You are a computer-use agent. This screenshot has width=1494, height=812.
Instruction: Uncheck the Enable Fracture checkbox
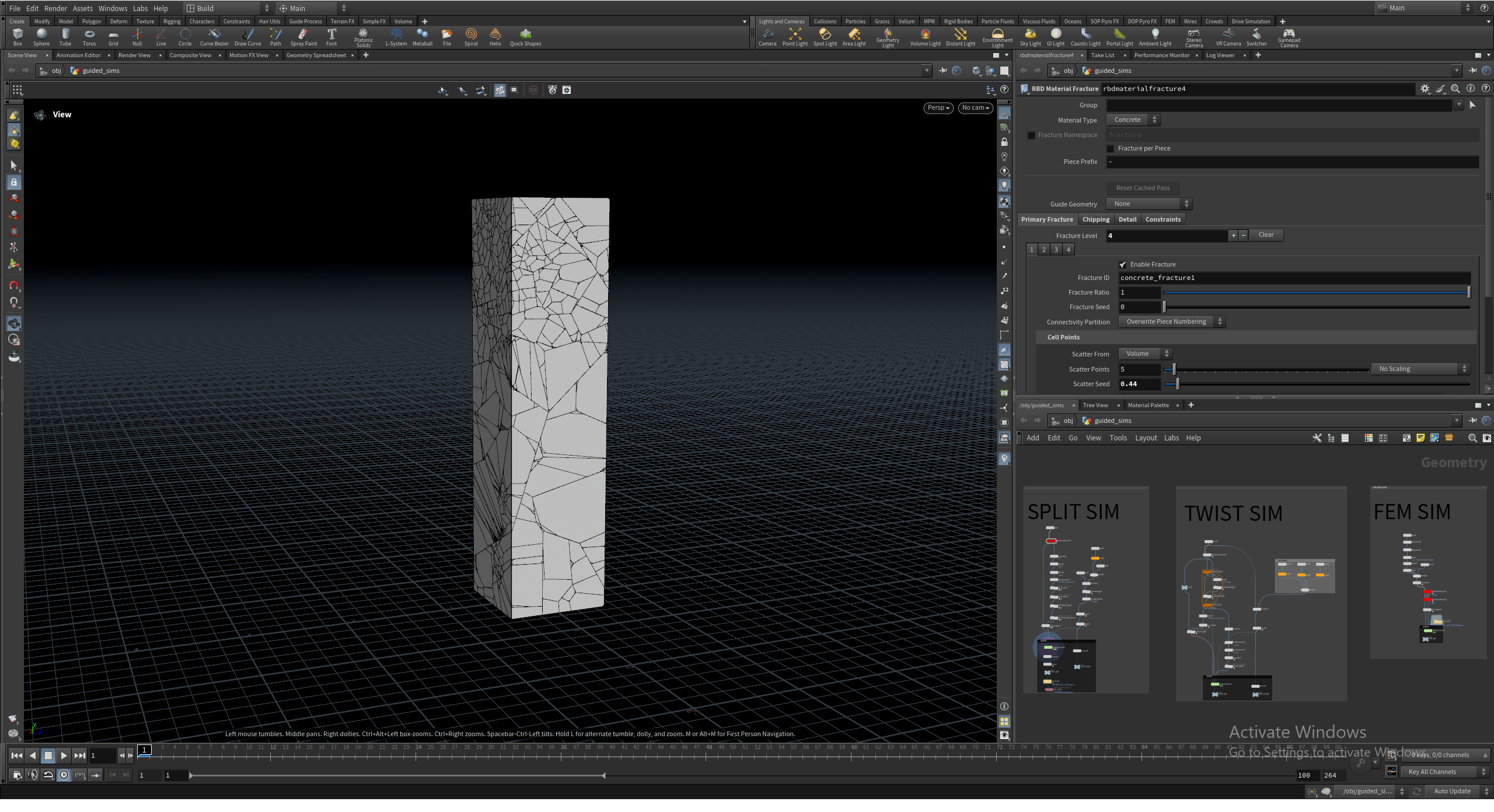tap(1123, 264)
